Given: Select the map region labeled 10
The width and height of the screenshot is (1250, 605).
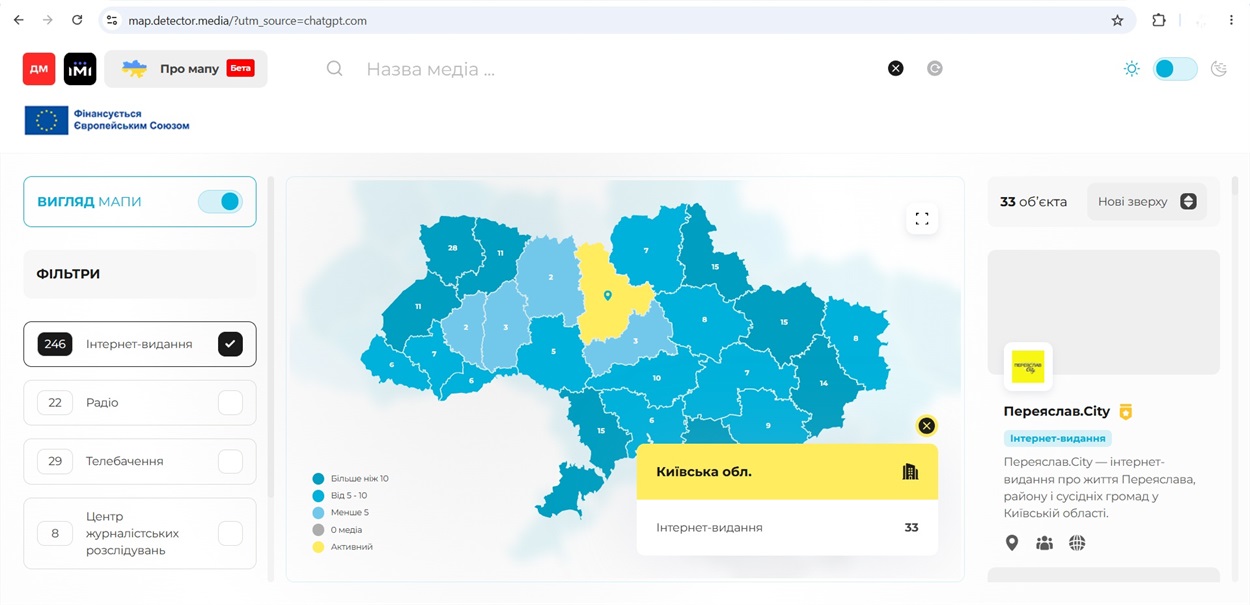Looking at the screenshot, I should [x=657, y=378].
